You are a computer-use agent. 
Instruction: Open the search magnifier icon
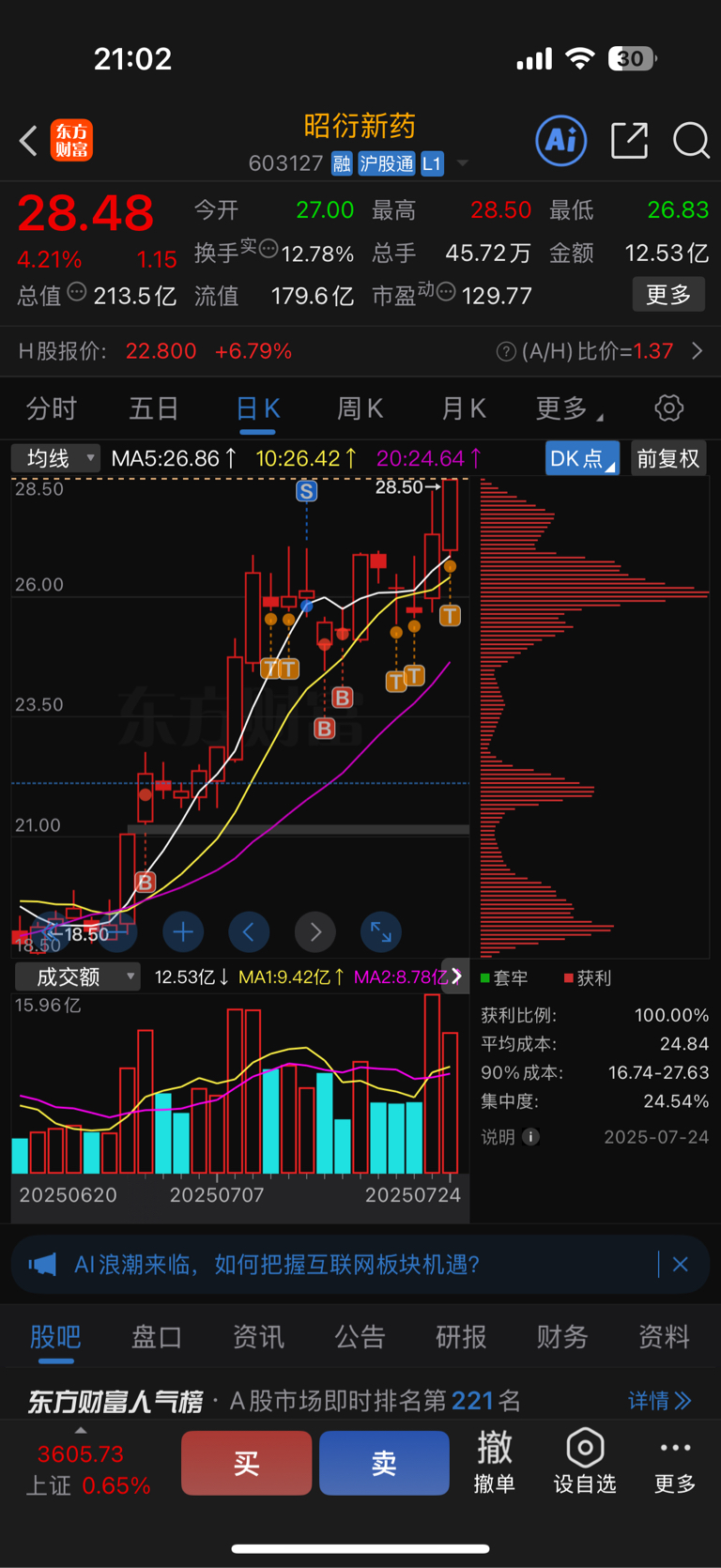click(691, 141)
